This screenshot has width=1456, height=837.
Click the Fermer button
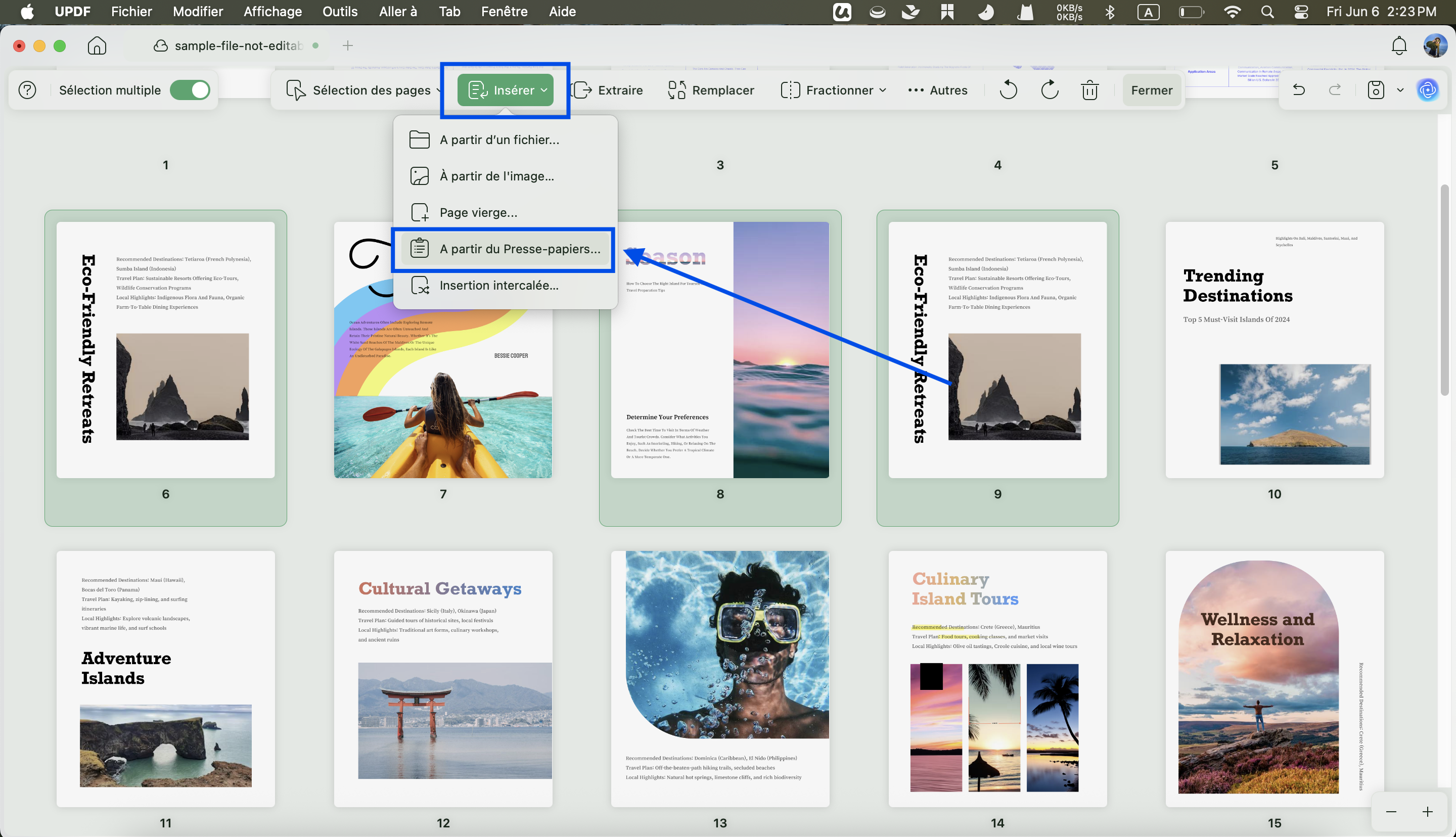[1151, 90]
